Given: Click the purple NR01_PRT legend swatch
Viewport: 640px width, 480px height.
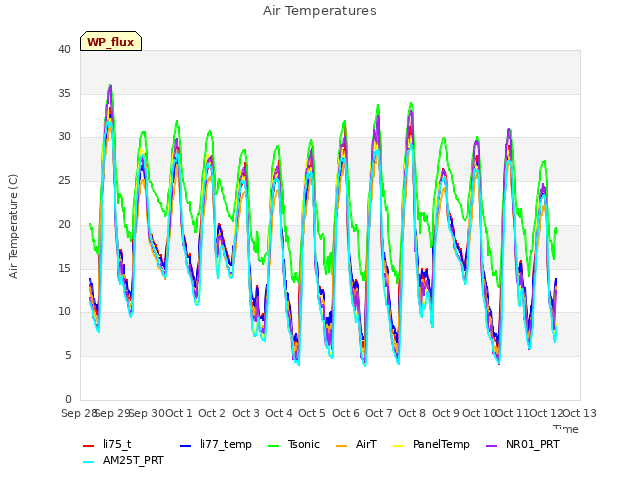Looking at the screenshot, I should coord(492,445).
